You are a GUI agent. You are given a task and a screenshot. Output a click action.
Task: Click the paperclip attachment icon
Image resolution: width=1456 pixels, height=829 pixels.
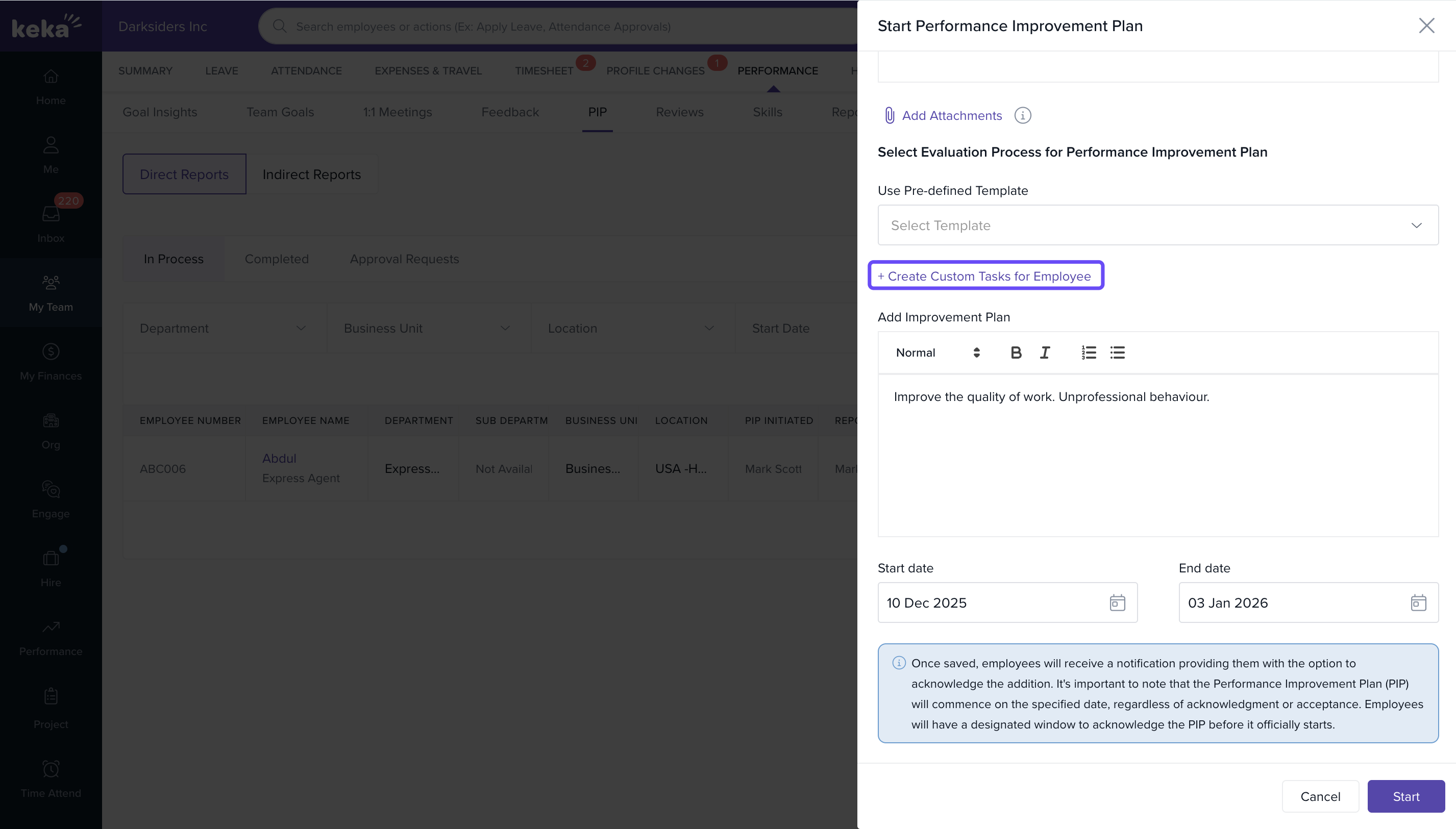tap(889, 116)
